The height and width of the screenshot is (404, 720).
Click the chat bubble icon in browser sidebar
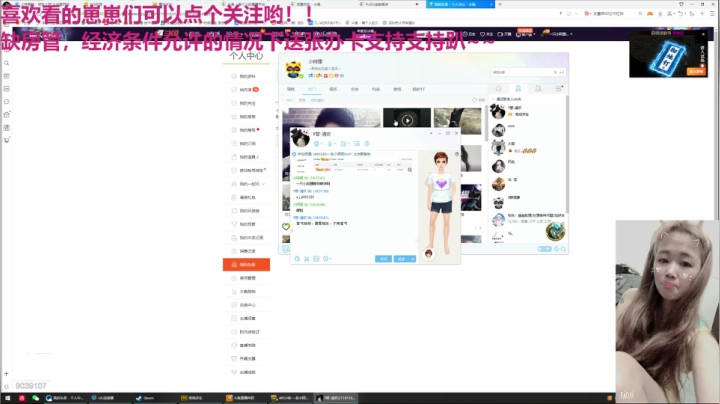[x=6, y=102]
